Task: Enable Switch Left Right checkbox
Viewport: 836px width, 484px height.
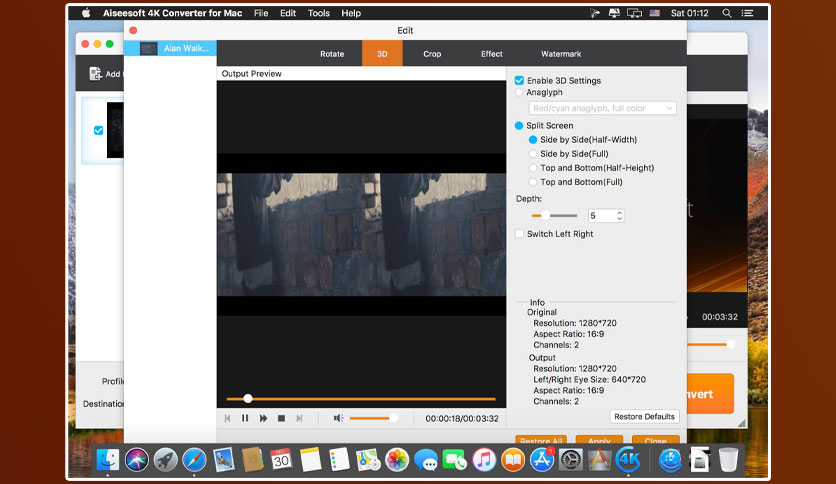Action: (519, 234)
